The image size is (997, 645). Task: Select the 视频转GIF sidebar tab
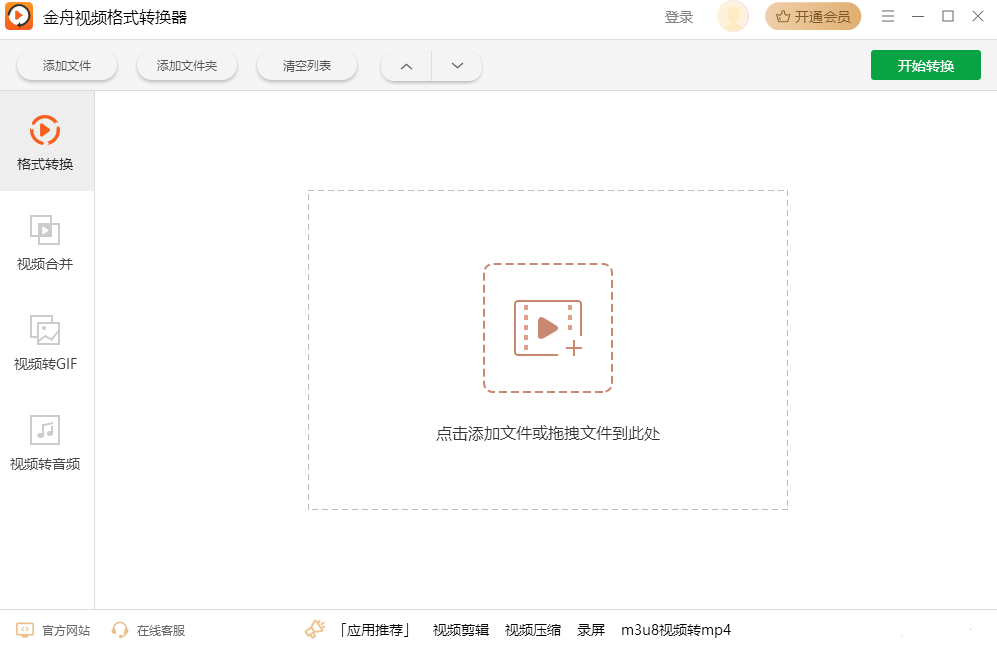(x=45, y=342)
